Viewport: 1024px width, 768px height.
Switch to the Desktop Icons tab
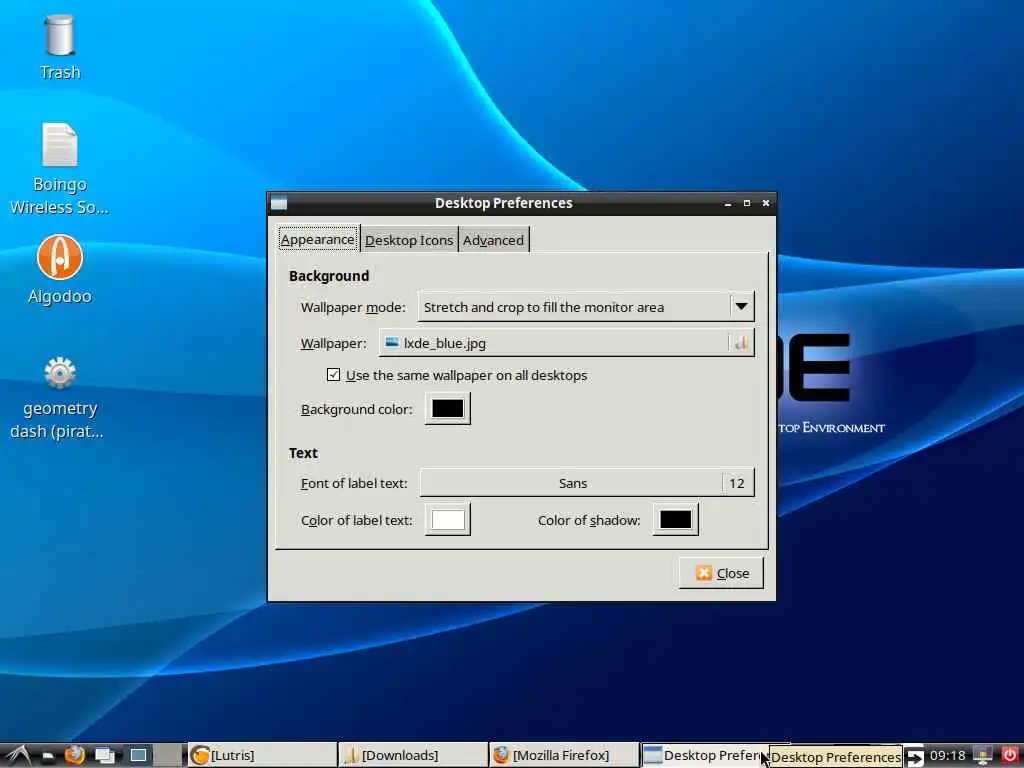409,240
